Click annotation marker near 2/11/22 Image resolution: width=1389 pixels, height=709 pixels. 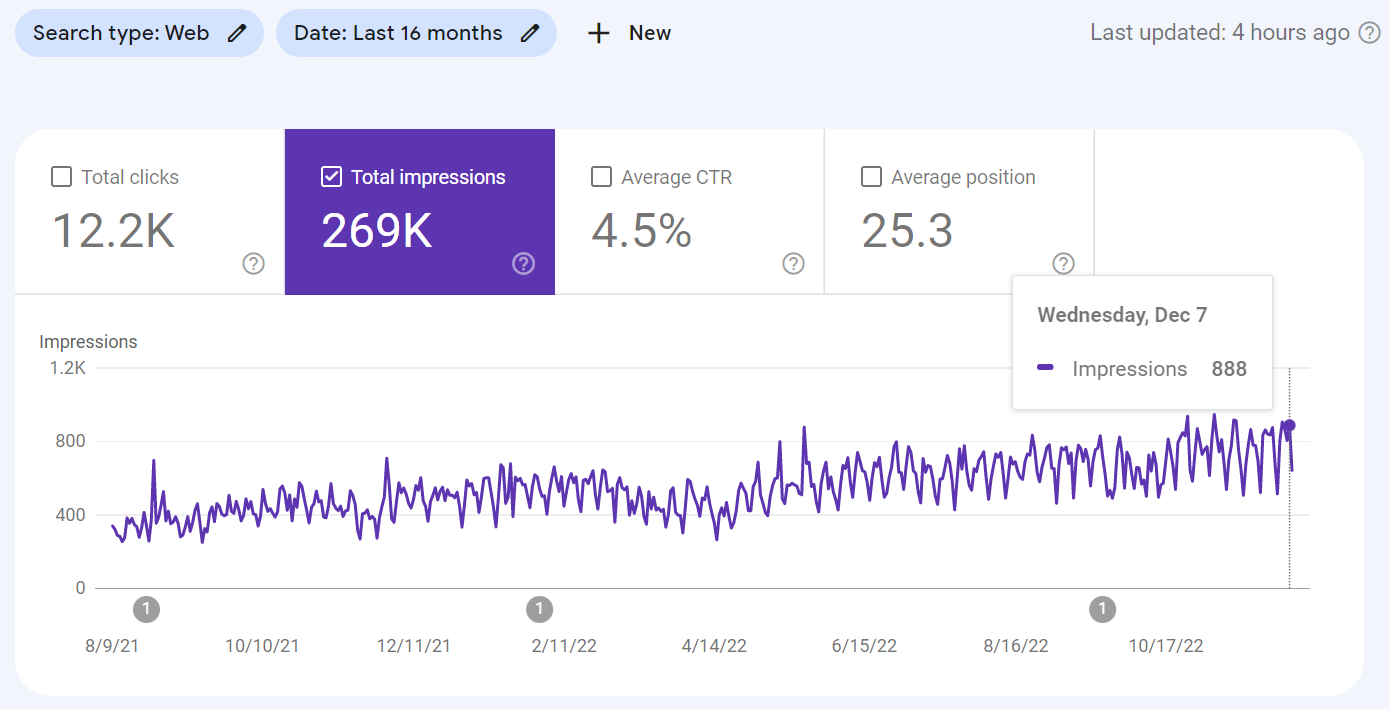[539, 609]
